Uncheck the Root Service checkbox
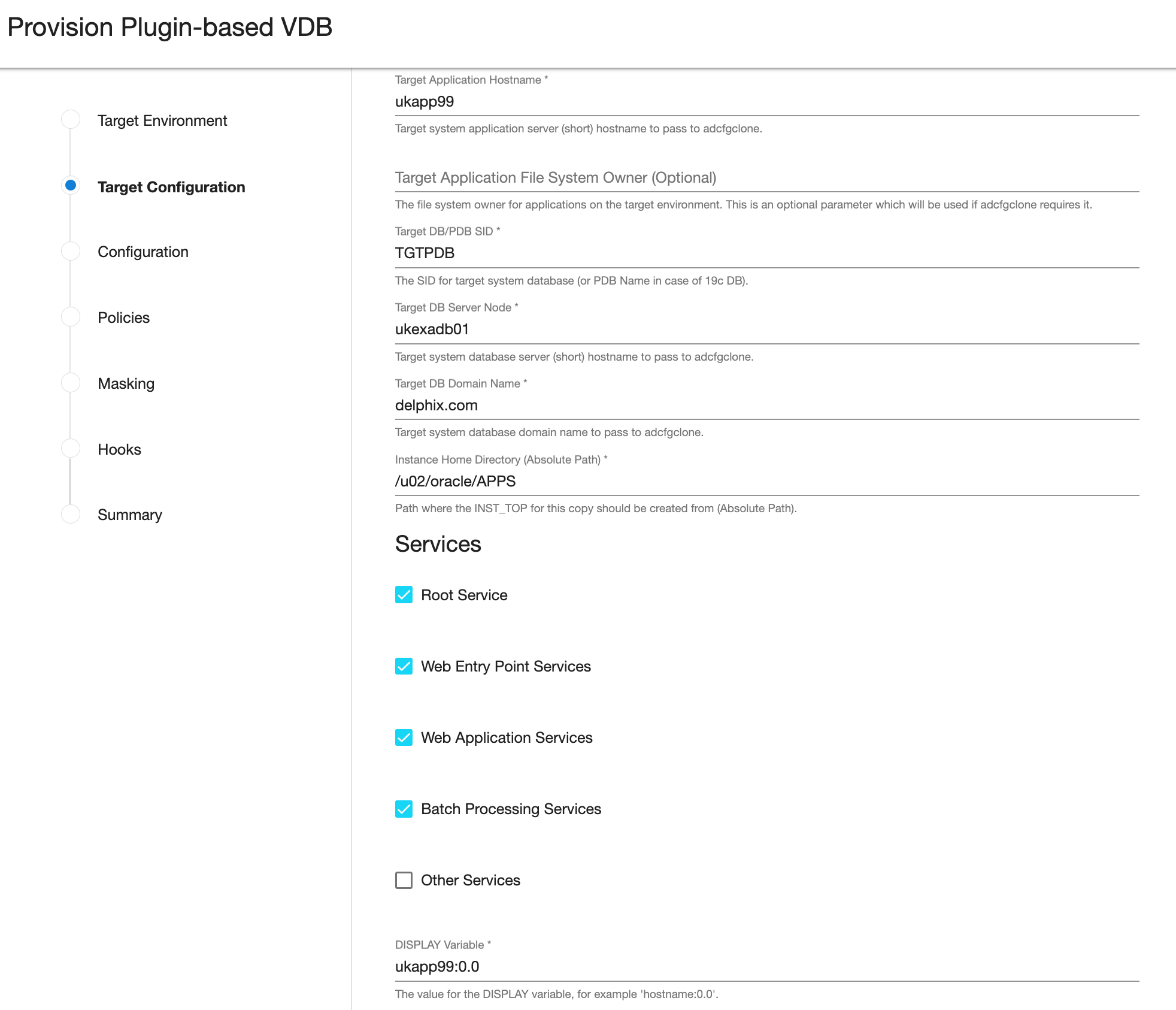This screenshot has height=1010, width=1176. (404, 595)
